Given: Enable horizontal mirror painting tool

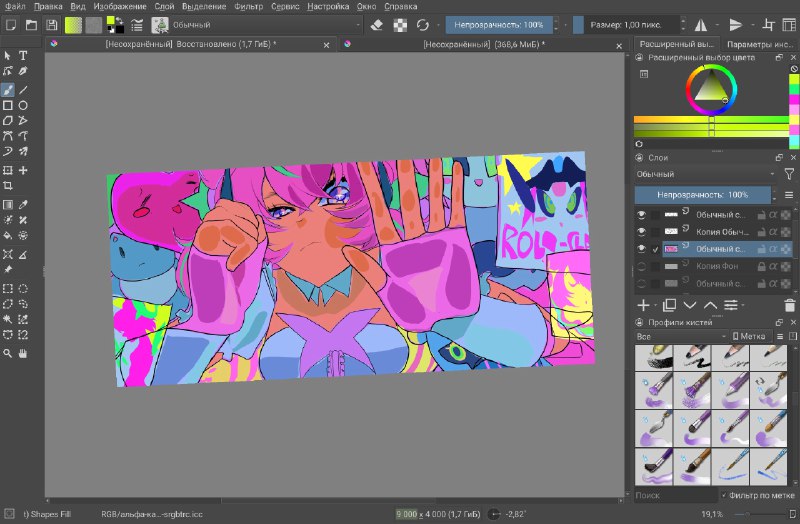Looking at the screenshot, I should 701,24.
